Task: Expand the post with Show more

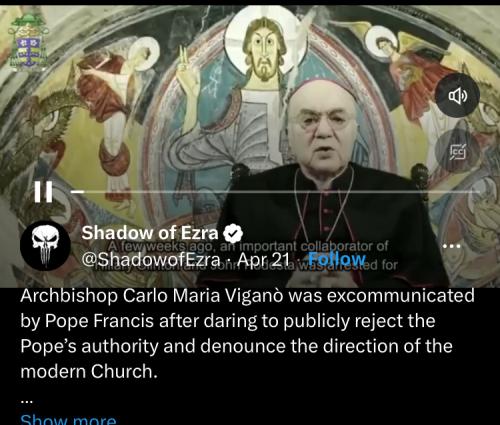Action: point(68,419)
